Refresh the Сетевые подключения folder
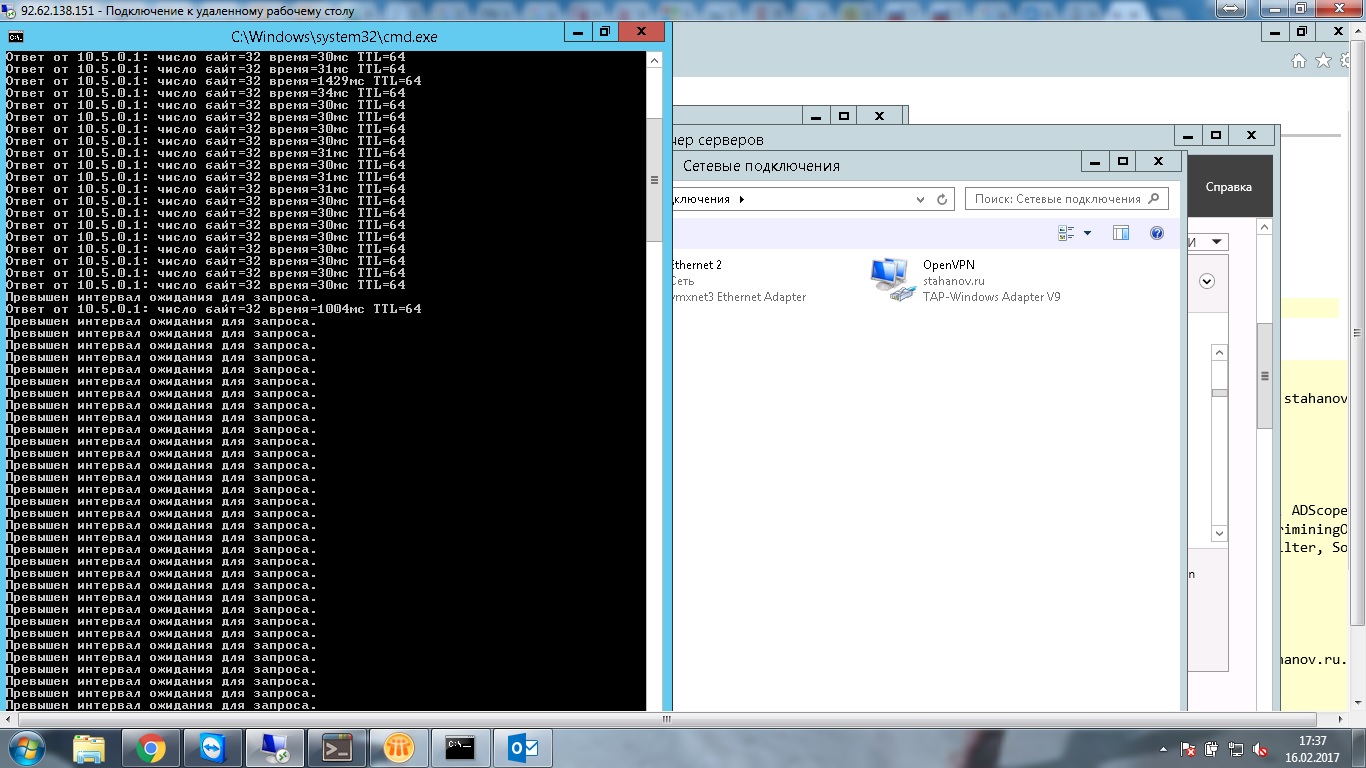 pyautogui.click(x=942, y=199)
